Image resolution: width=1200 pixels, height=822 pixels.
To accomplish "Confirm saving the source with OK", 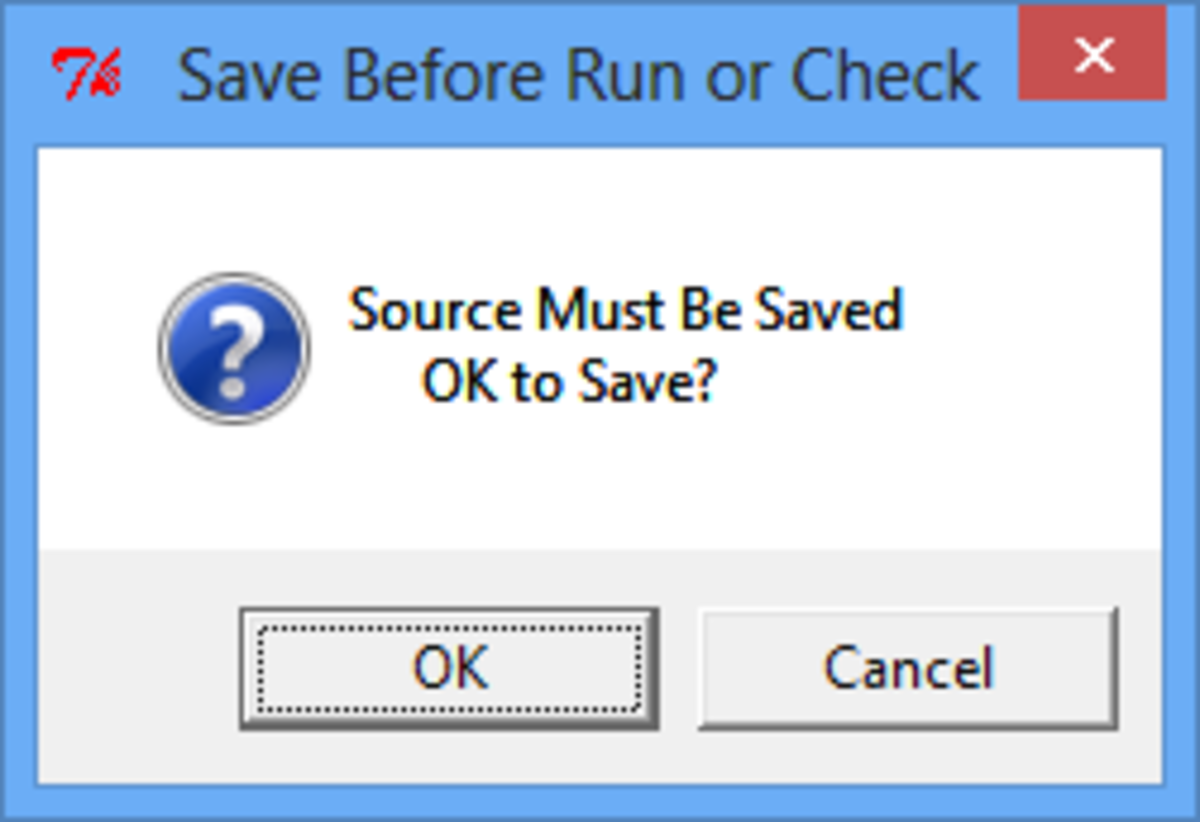I will (x=449, y=668).
